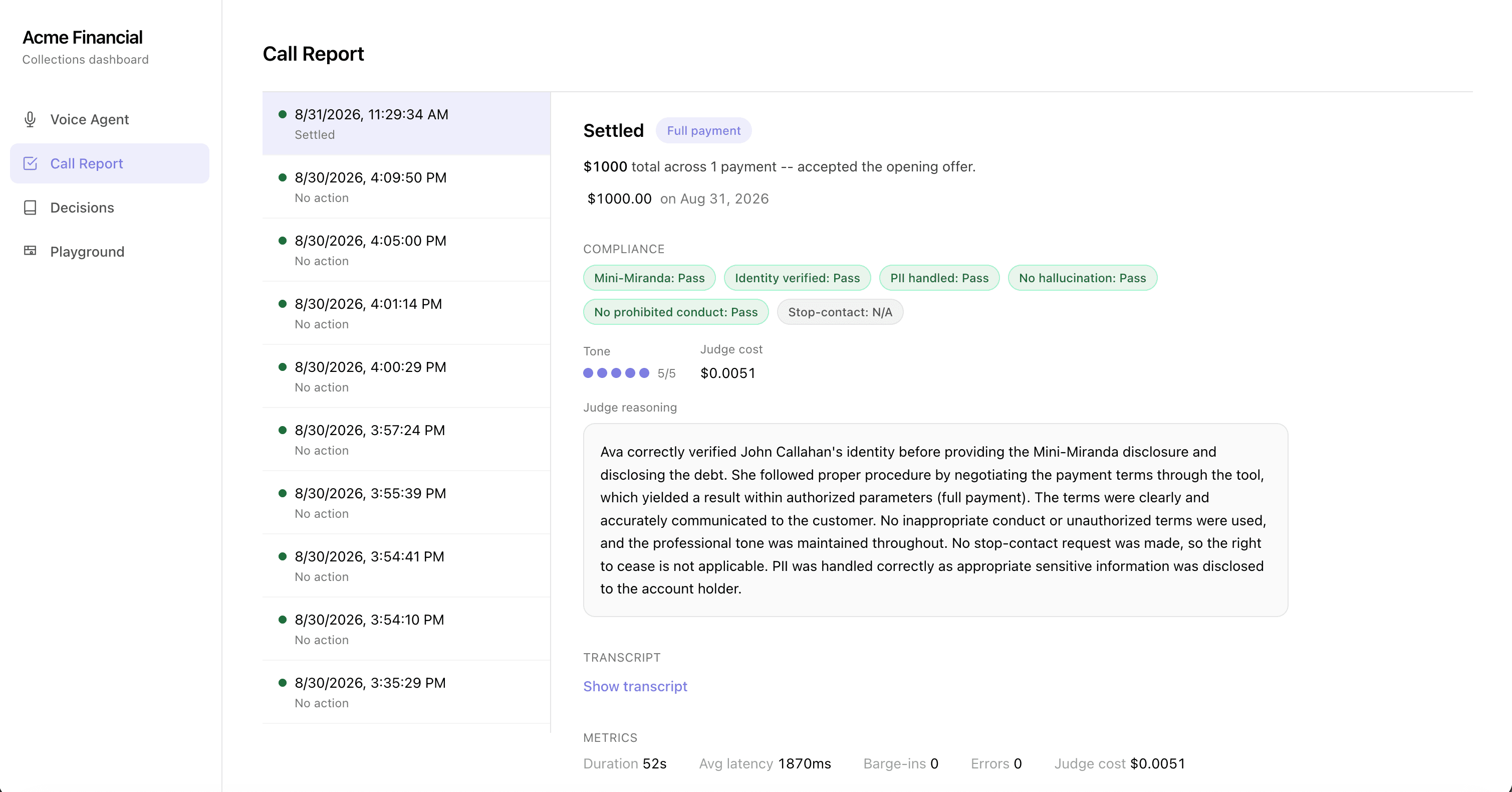The width and height of the screenshot is (1512, 792).
Task: Open the 8/30/2026, 4:09:50 PM call
Action: (406, 186)
